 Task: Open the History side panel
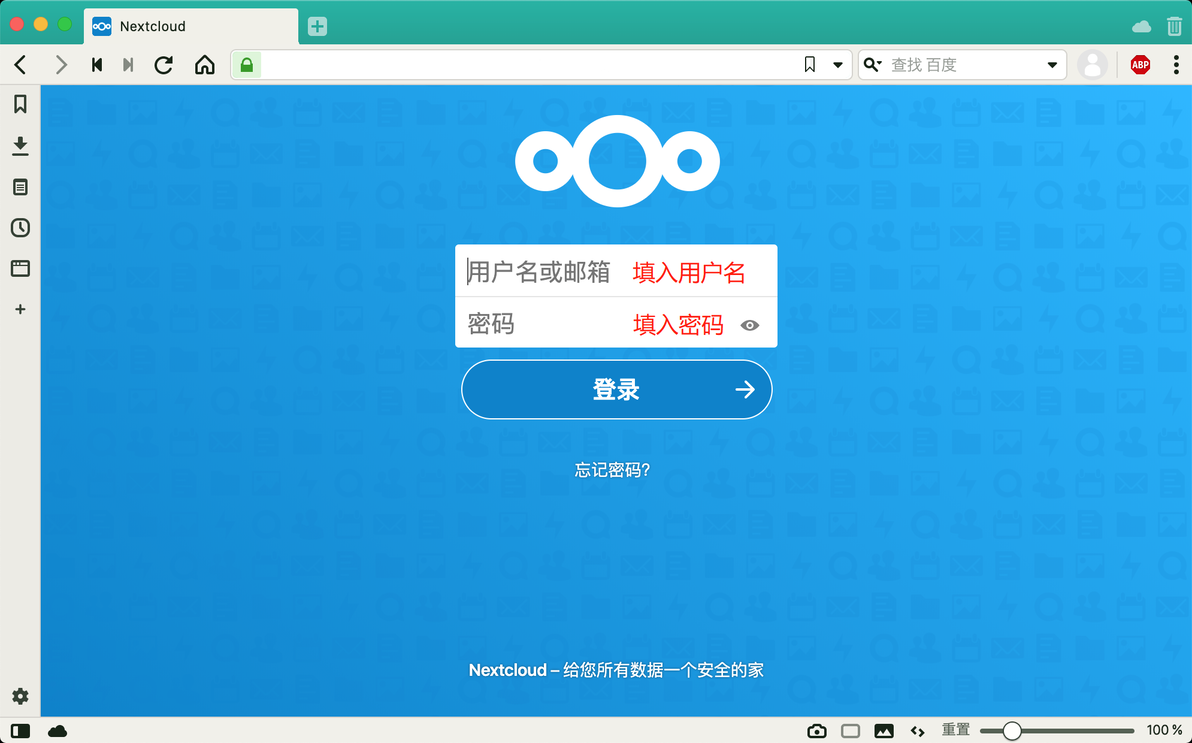point(21,227)
